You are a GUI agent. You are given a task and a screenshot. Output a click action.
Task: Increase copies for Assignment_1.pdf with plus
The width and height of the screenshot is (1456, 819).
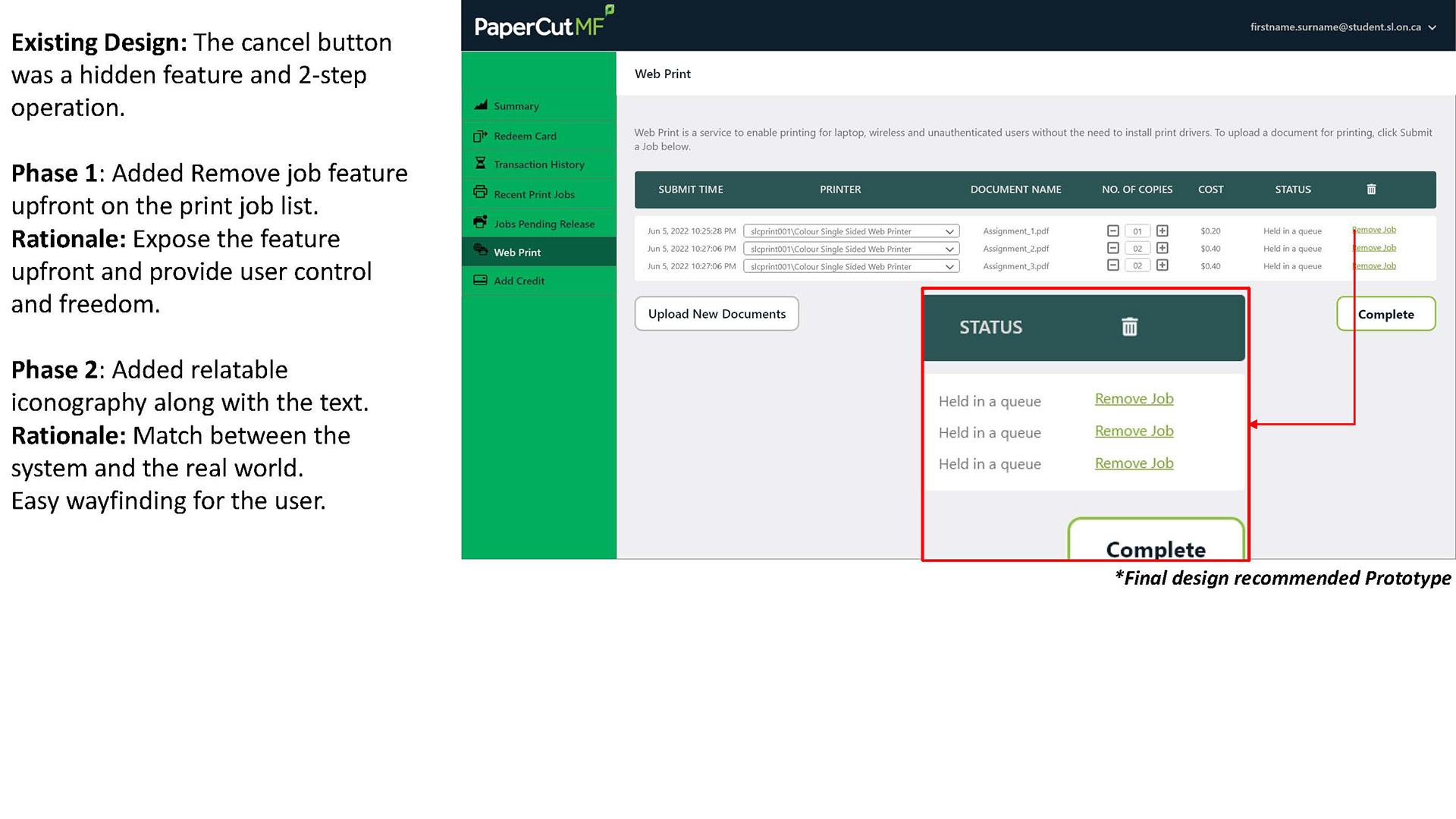[x=1162, y=231]
